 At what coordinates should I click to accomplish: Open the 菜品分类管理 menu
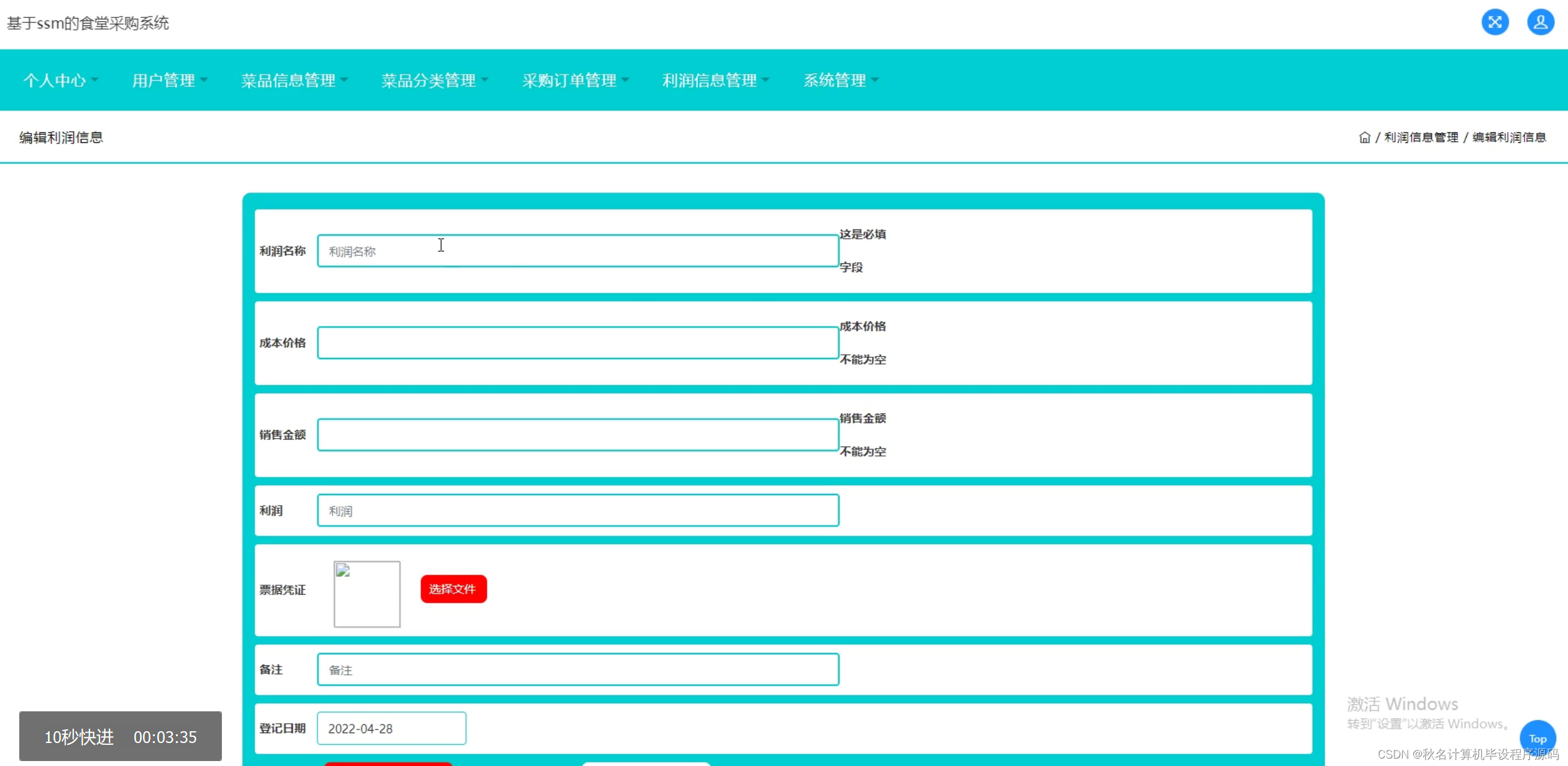pos(434,80)
